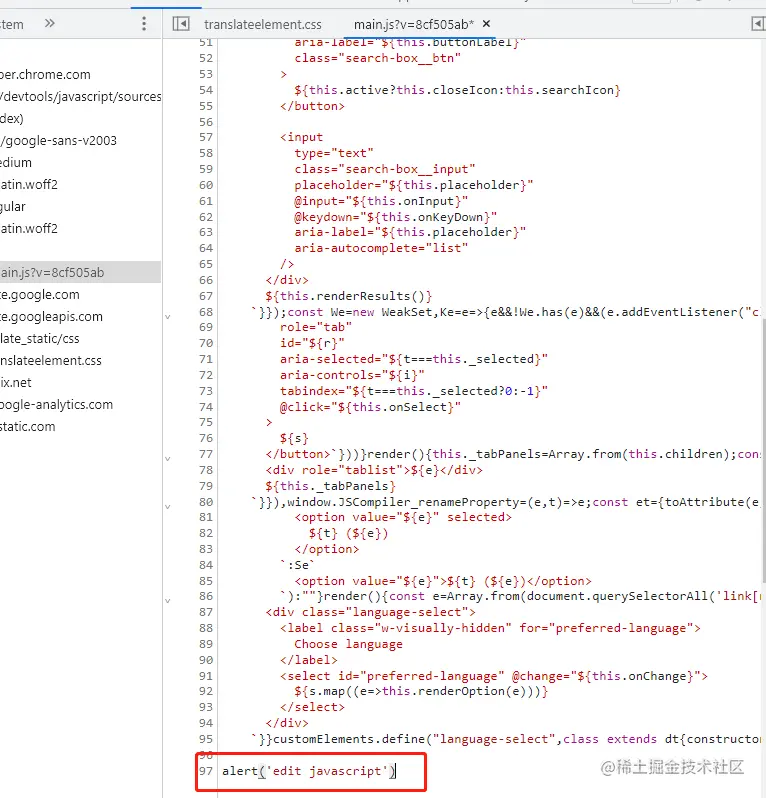The height and width of the screenshot is (798, 766).
Task: Click the Filesystem tab in the navigator
Action: tap(12, 24)
